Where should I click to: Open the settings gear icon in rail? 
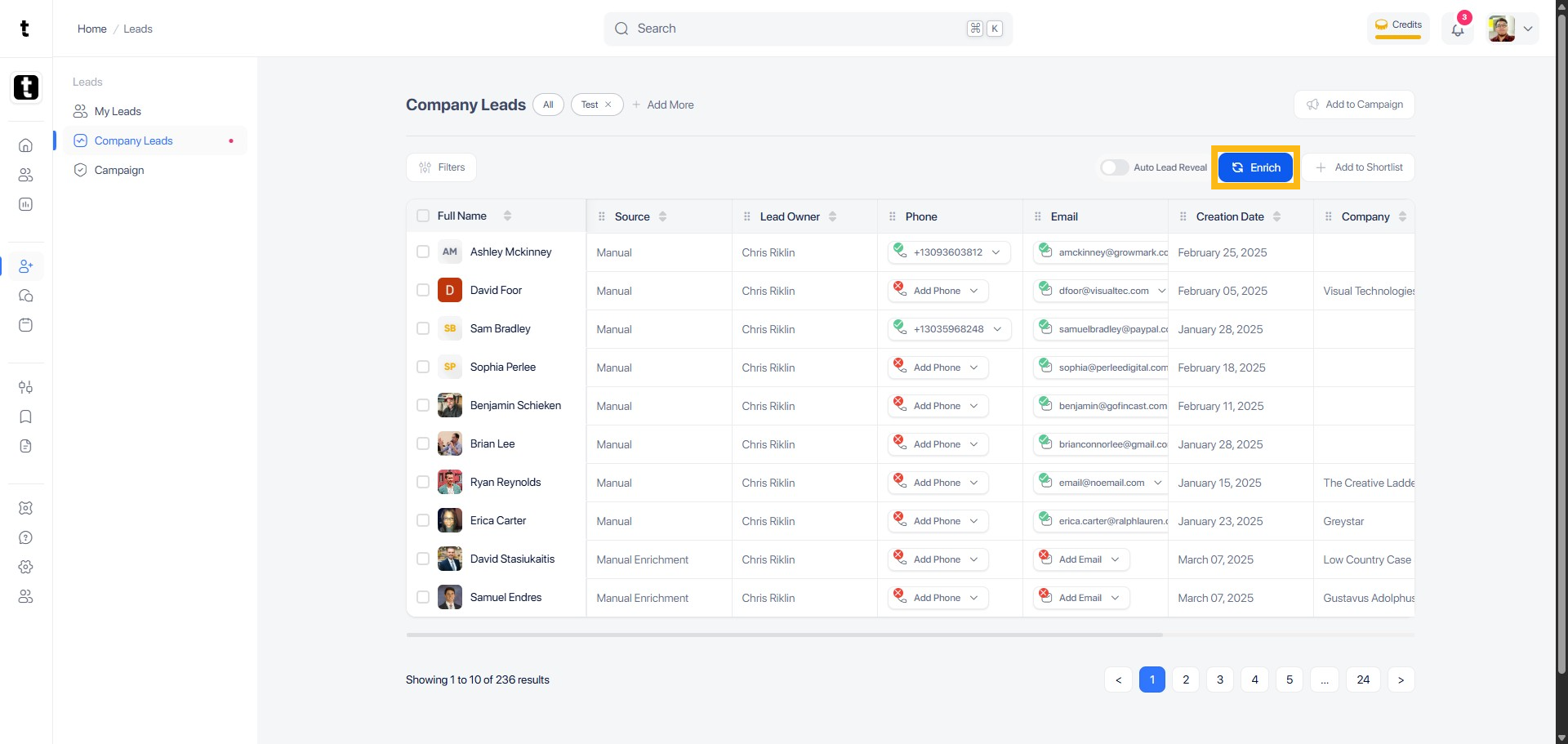click(26, 567)
